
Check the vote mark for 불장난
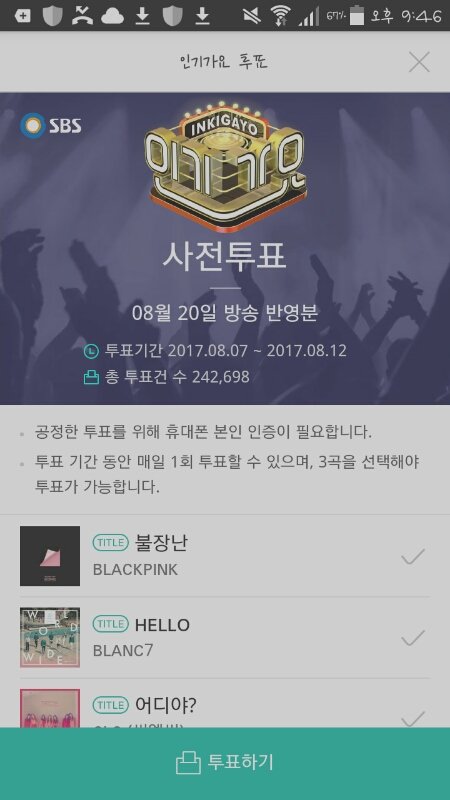coord(413,556)
